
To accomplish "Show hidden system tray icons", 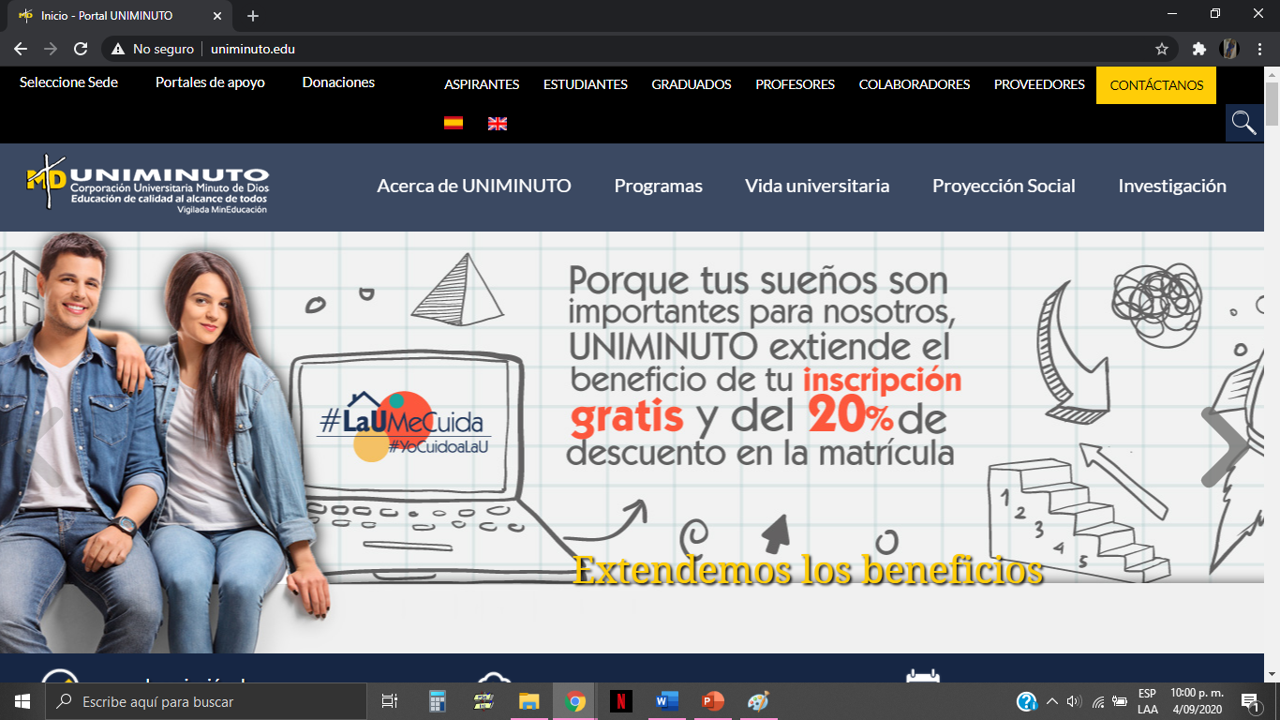I will click(x=1052, y=702).
